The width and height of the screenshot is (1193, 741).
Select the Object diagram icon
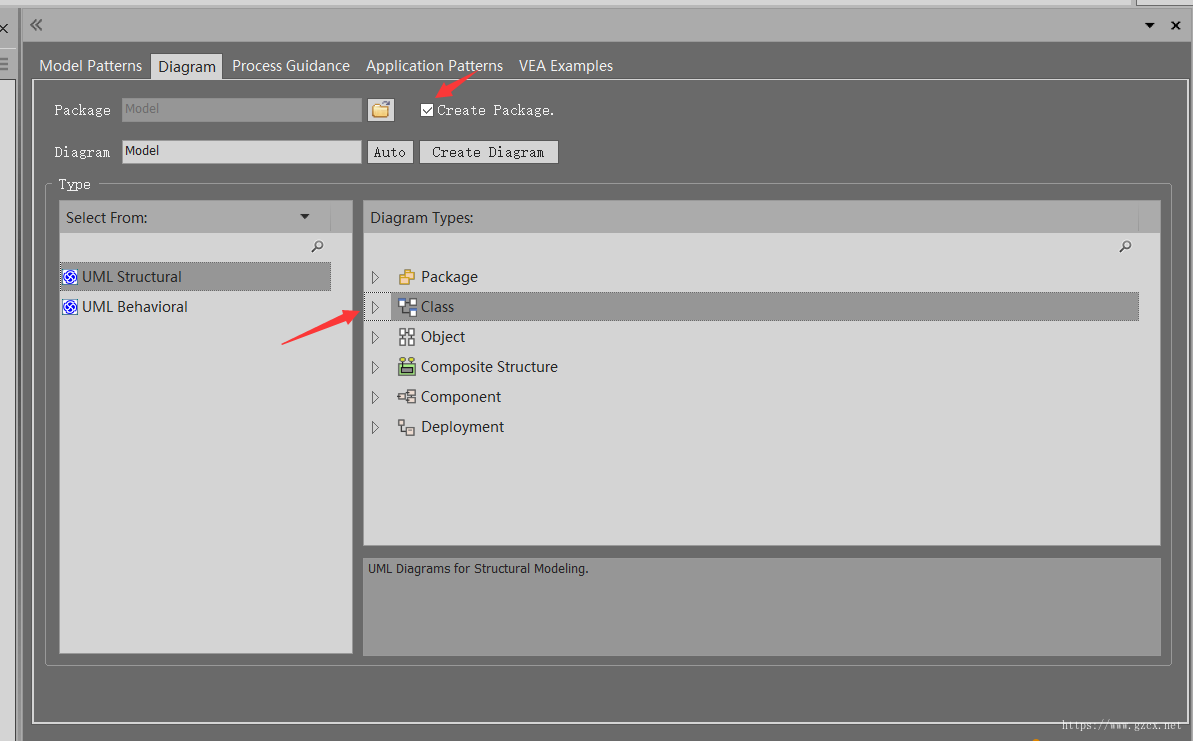click(x=406, y=337)
